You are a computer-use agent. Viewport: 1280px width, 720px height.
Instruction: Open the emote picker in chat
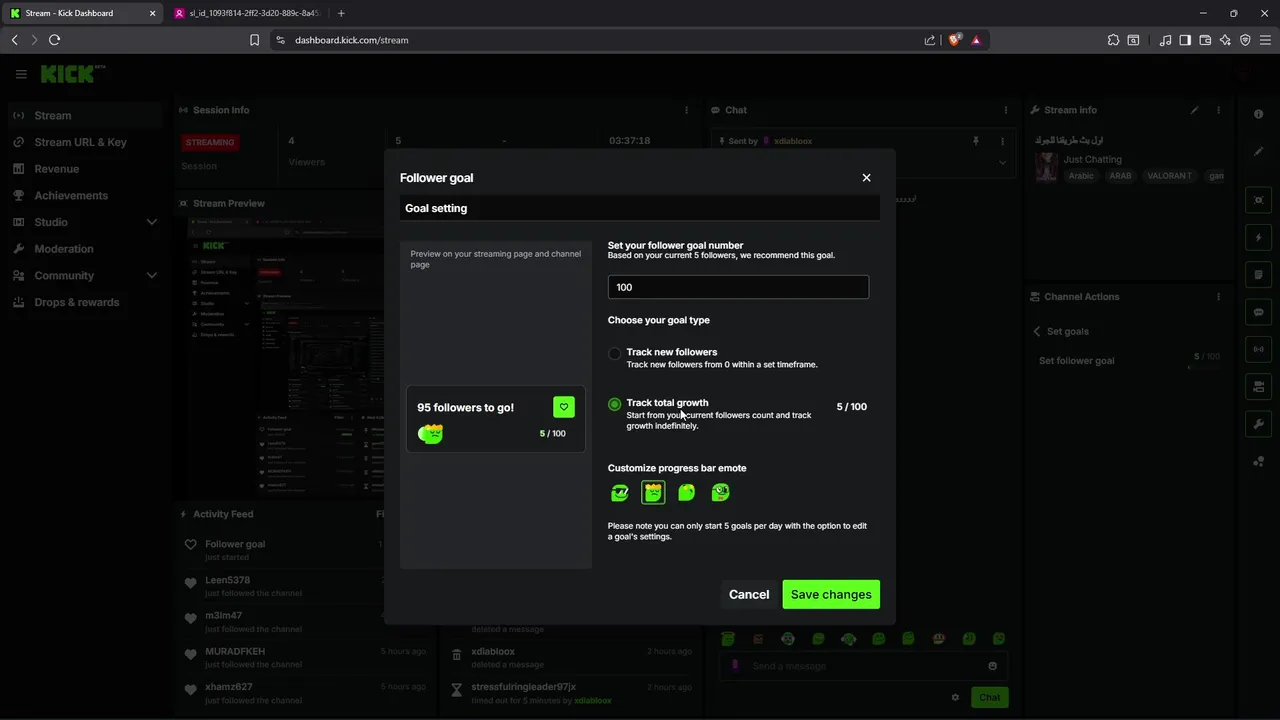pyautogui.click(x=992, y=666)
